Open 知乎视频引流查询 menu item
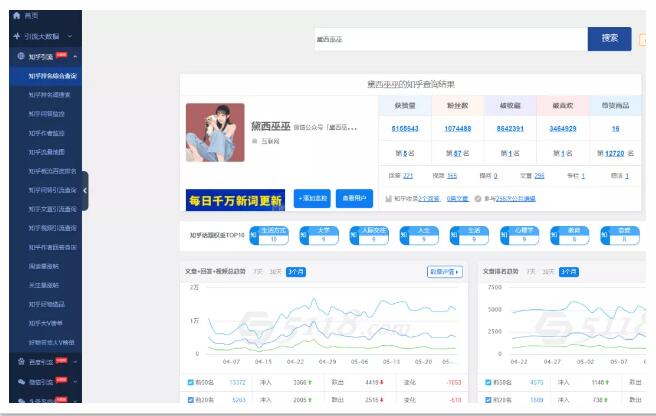The image size is (656, 416). 53,228
